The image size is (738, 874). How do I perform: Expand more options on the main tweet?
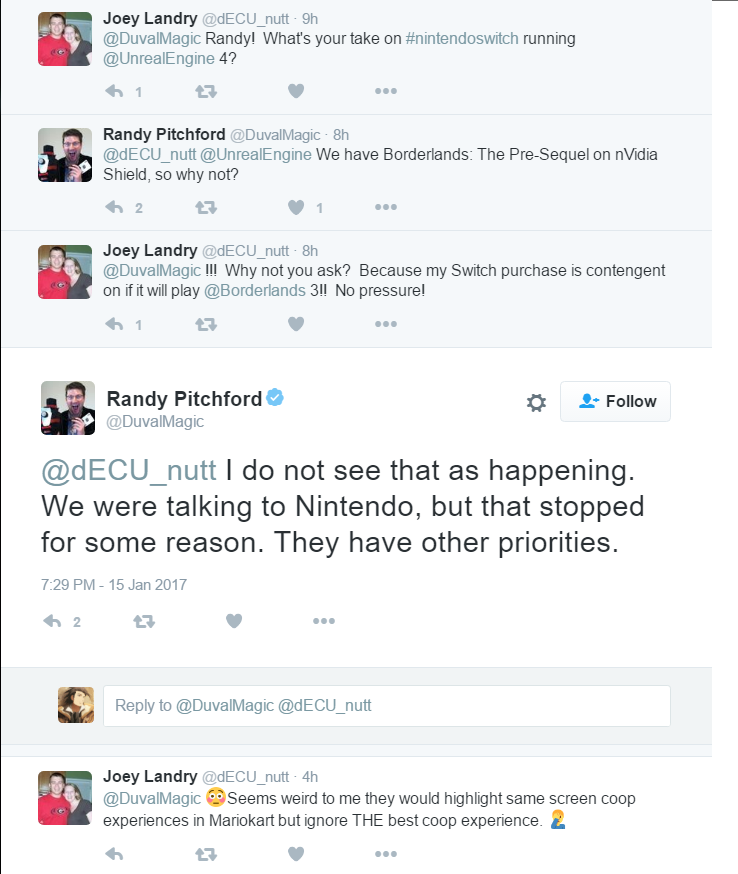[x=324, y=621]
